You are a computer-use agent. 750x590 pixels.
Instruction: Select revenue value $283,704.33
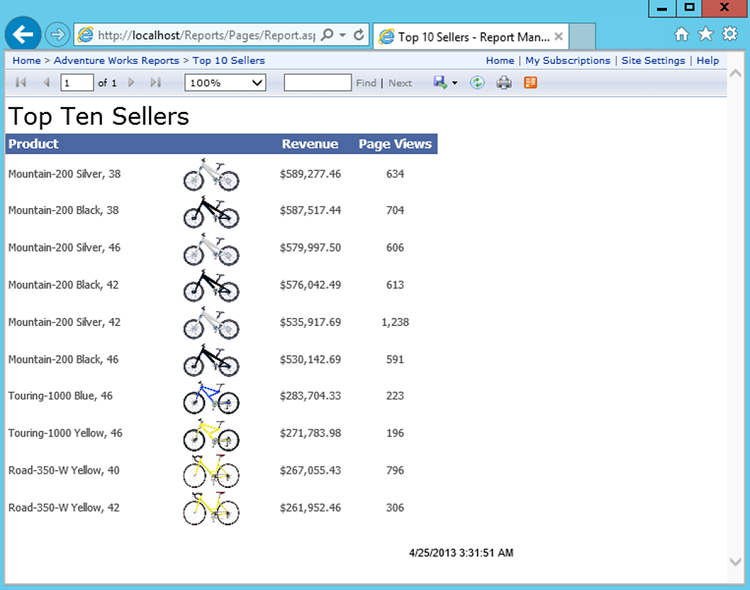coord(310,396)
